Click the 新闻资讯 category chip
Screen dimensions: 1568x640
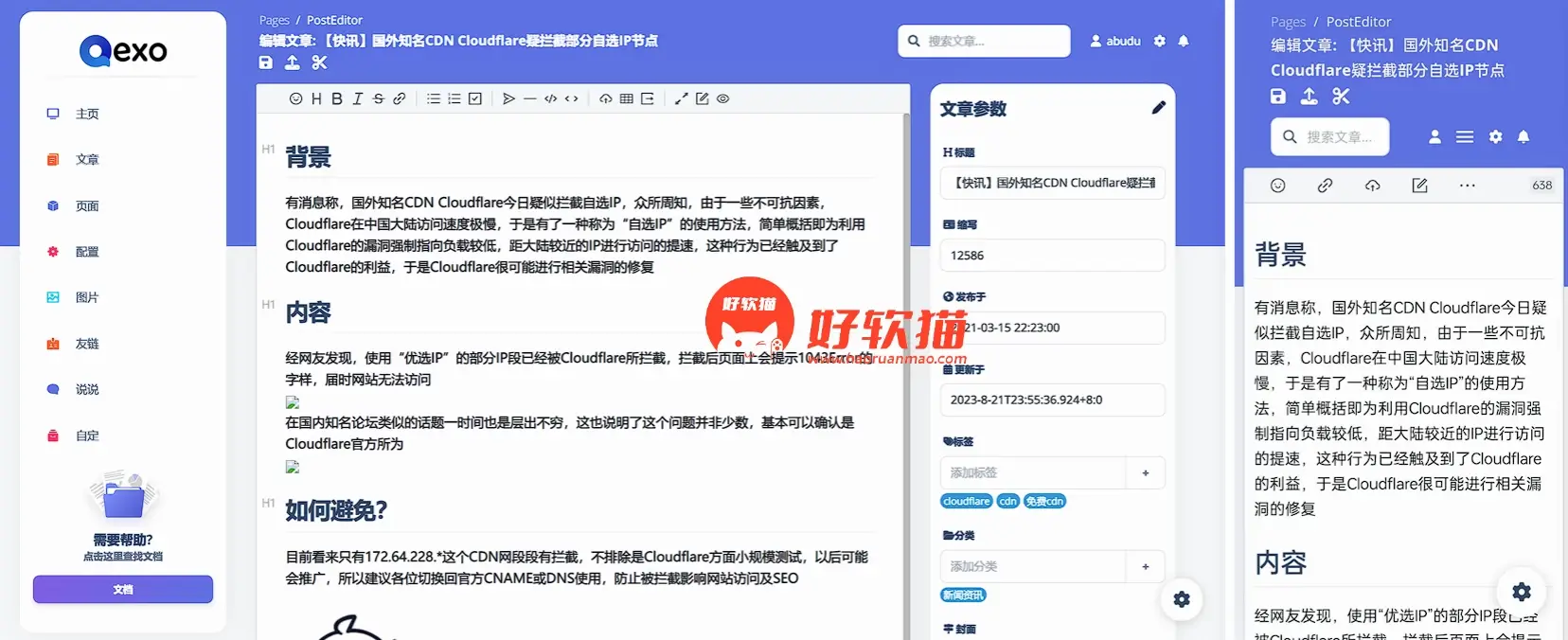pyautogui.click(x=963, y=595)
